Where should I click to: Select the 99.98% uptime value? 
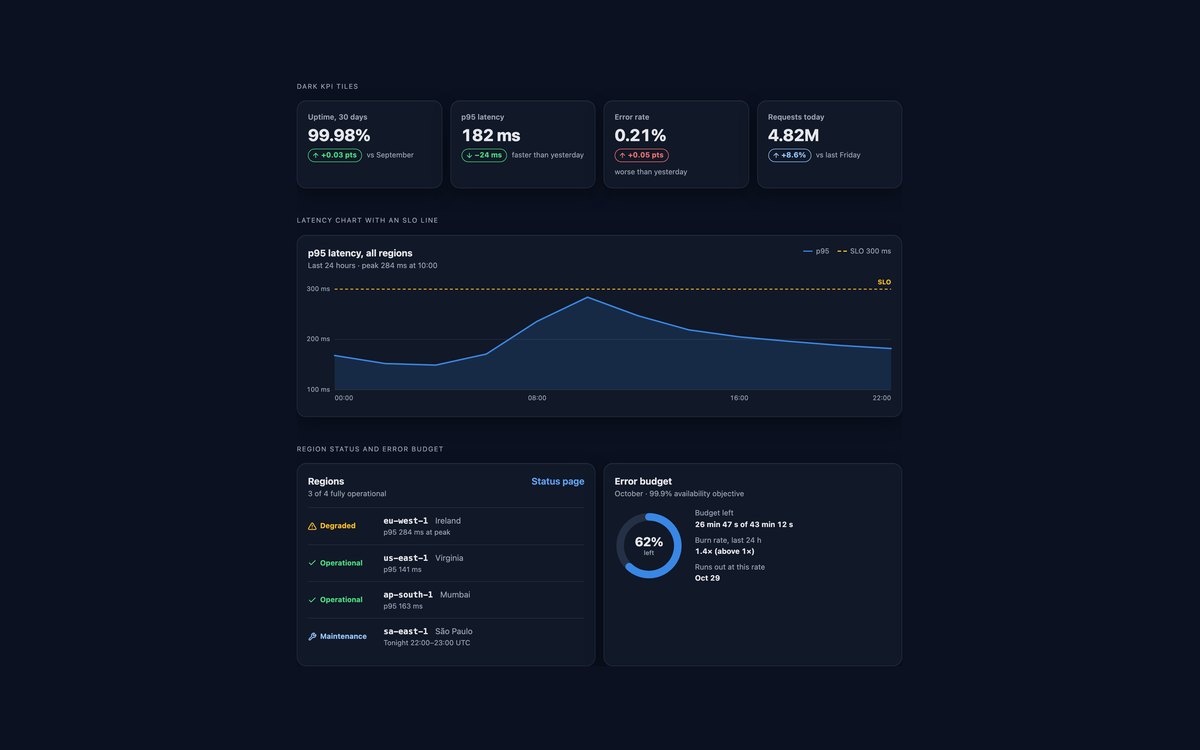point(339,135)
